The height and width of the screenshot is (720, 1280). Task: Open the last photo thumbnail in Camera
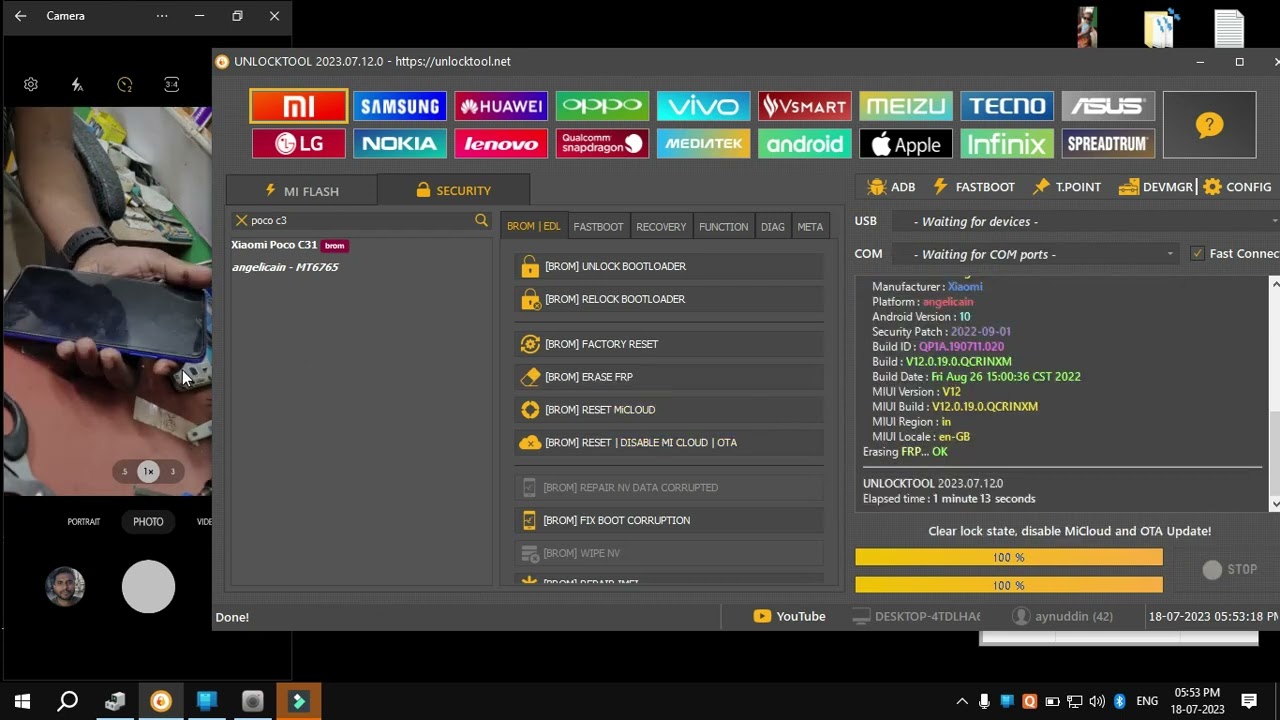tap(65, 587)
